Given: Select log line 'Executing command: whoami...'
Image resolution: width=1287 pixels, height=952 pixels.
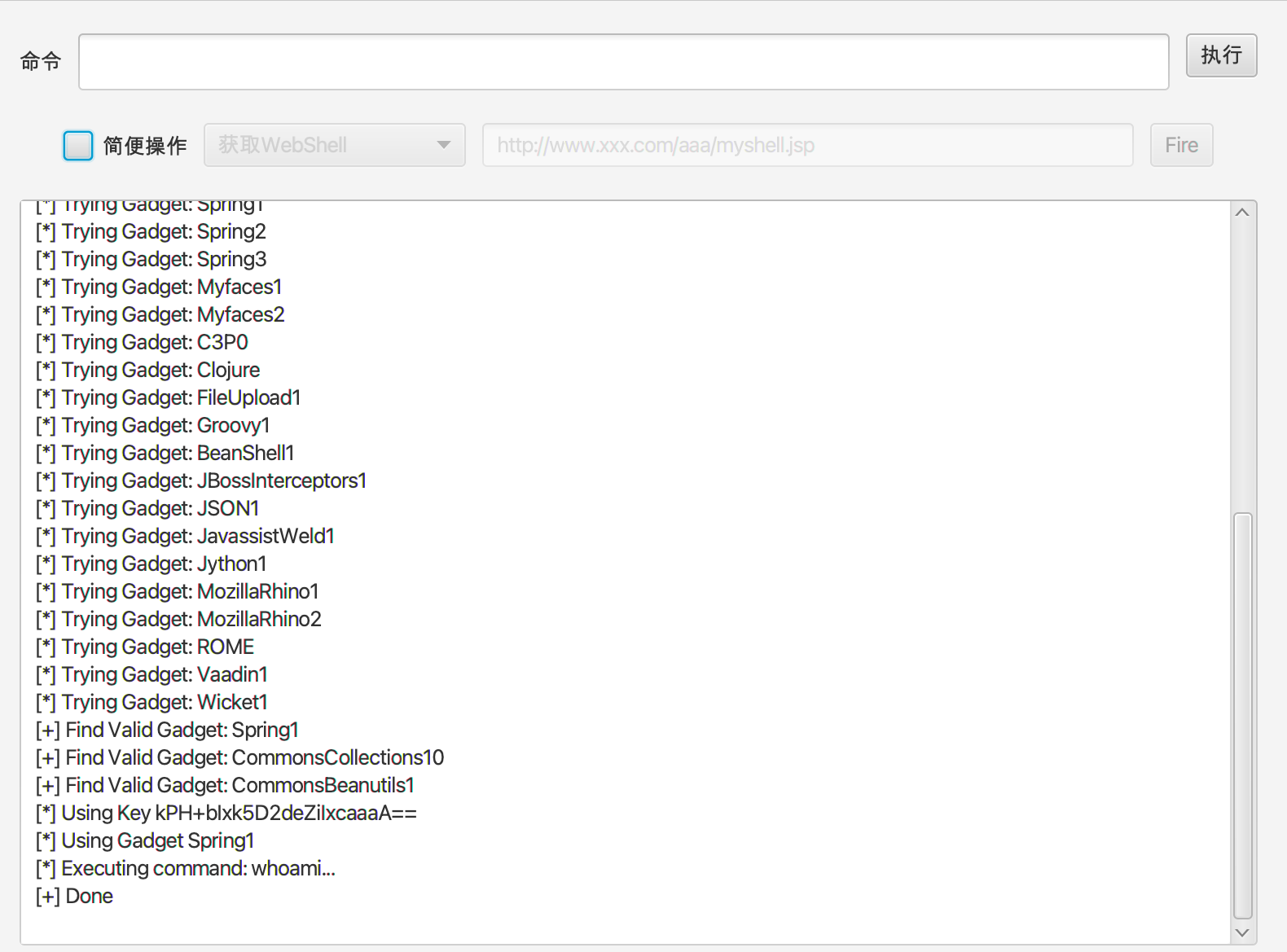Looking at the screenshot, I should [x=185, y=868].
